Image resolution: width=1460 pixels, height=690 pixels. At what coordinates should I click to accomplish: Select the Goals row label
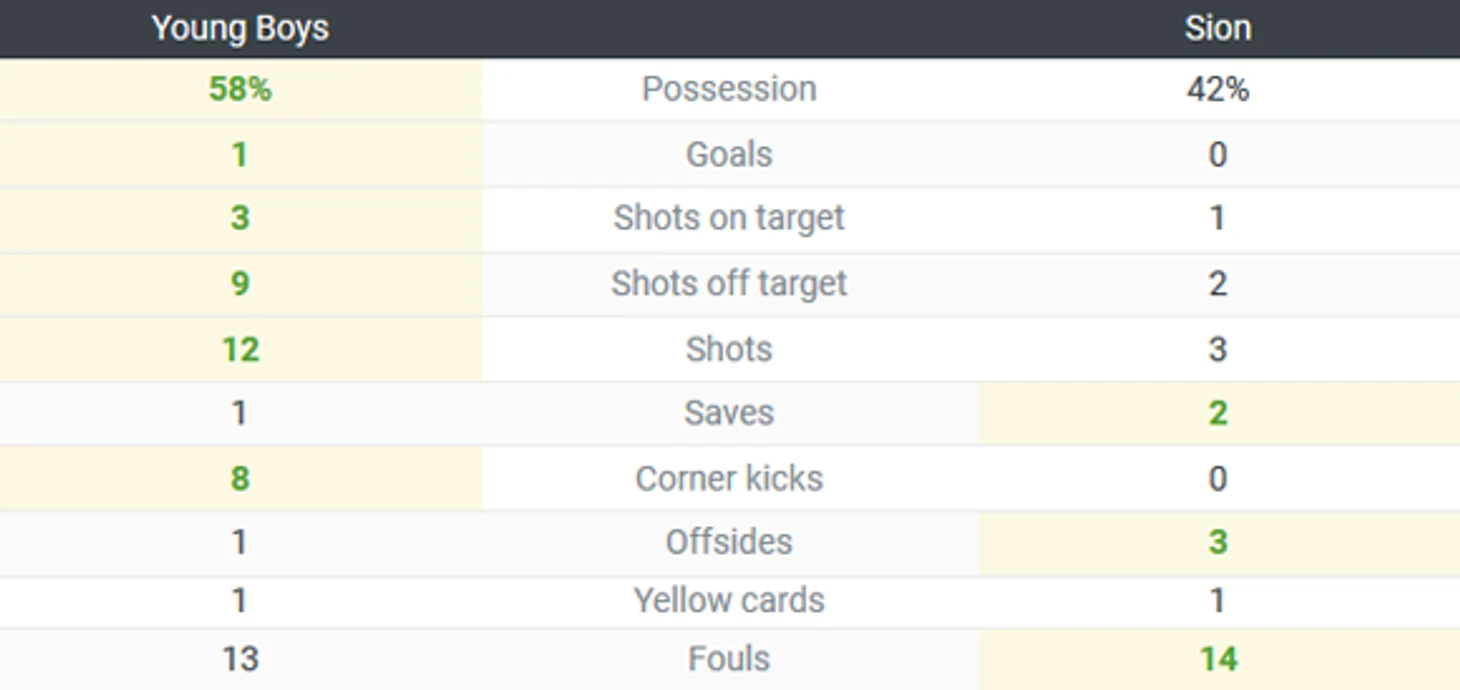(x=729, y=155)
